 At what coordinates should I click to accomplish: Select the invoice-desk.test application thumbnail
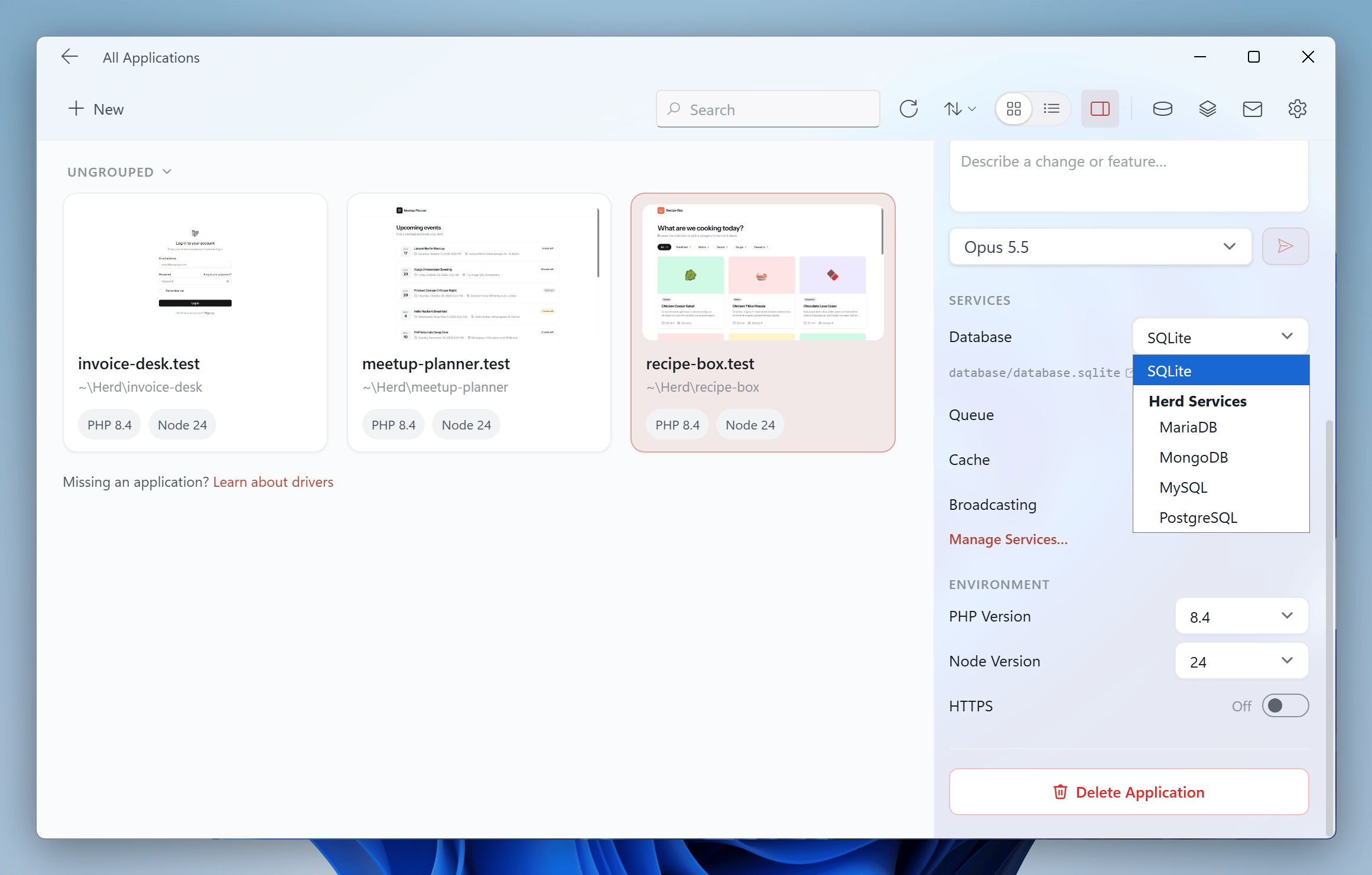(x=195, y=272)
